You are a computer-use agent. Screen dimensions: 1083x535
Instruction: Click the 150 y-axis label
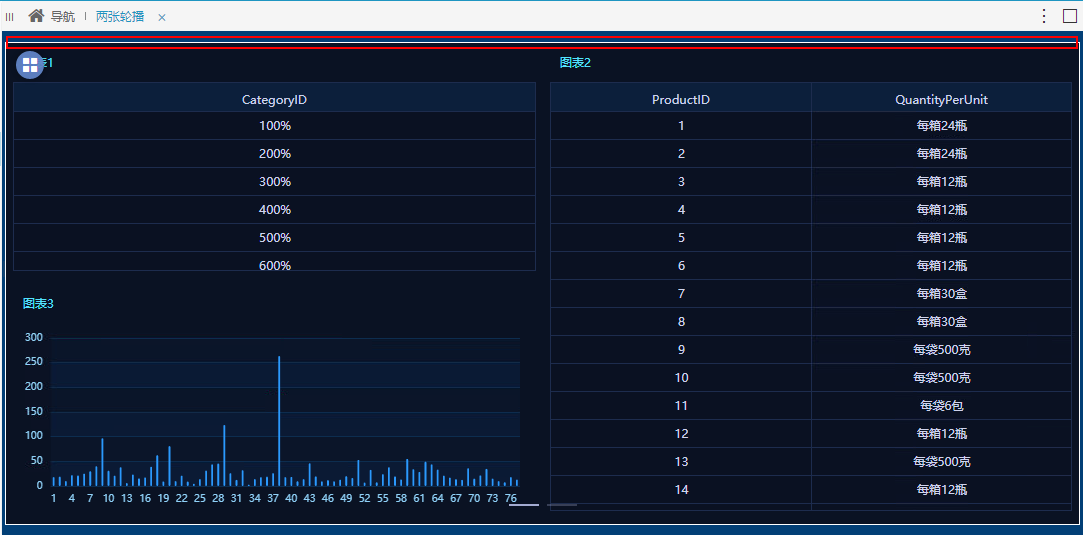click(x=34, y=412)
